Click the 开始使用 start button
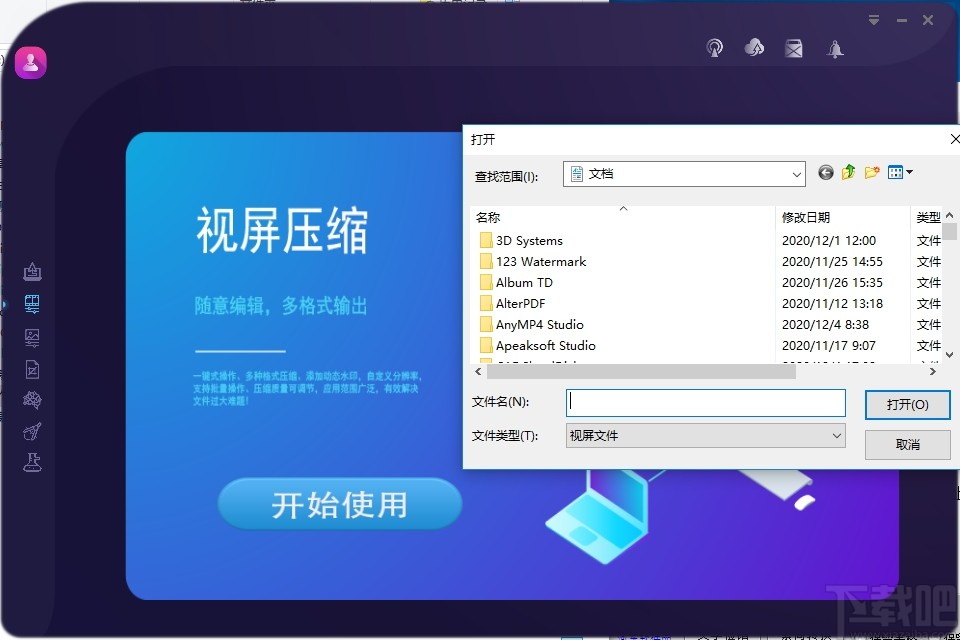960x640 pixels. (x=339, y=505)
